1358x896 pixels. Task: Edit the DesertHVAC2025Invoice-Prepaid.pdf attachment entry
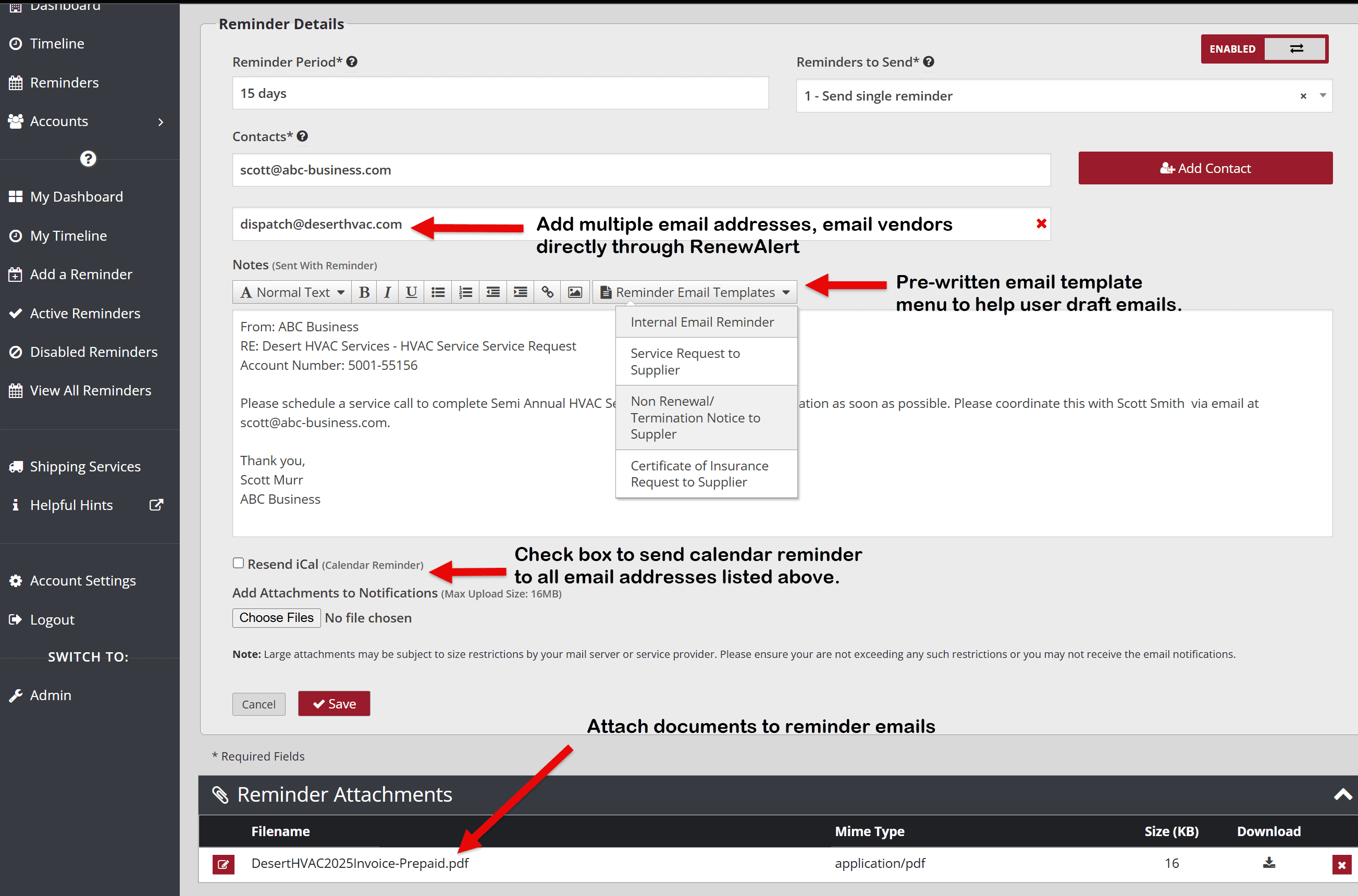224,864
